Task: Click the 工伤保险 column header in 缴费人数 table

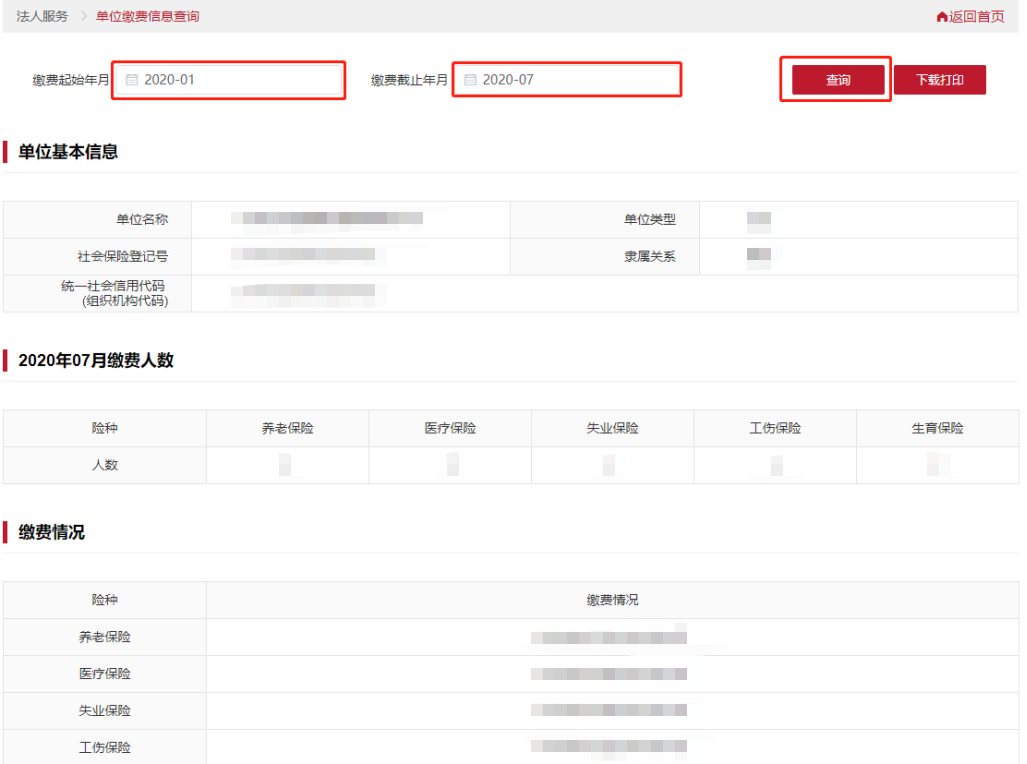Action: coord(775,428)
